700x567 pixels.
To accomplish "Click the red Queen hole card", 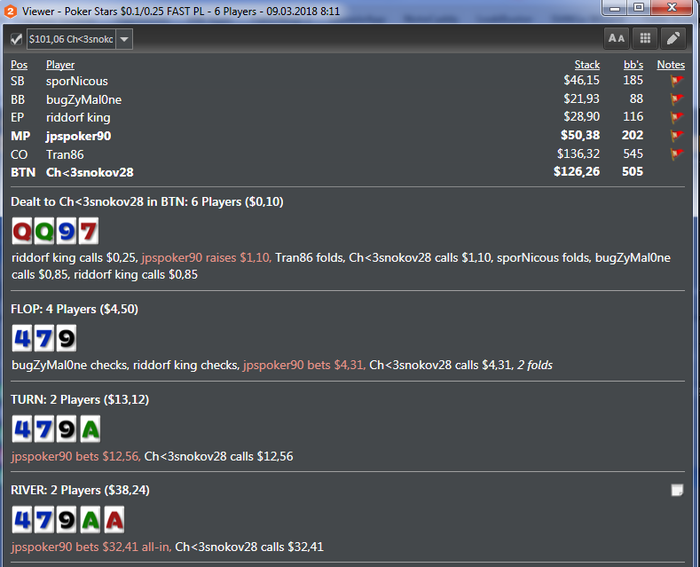I will [22, 231].
